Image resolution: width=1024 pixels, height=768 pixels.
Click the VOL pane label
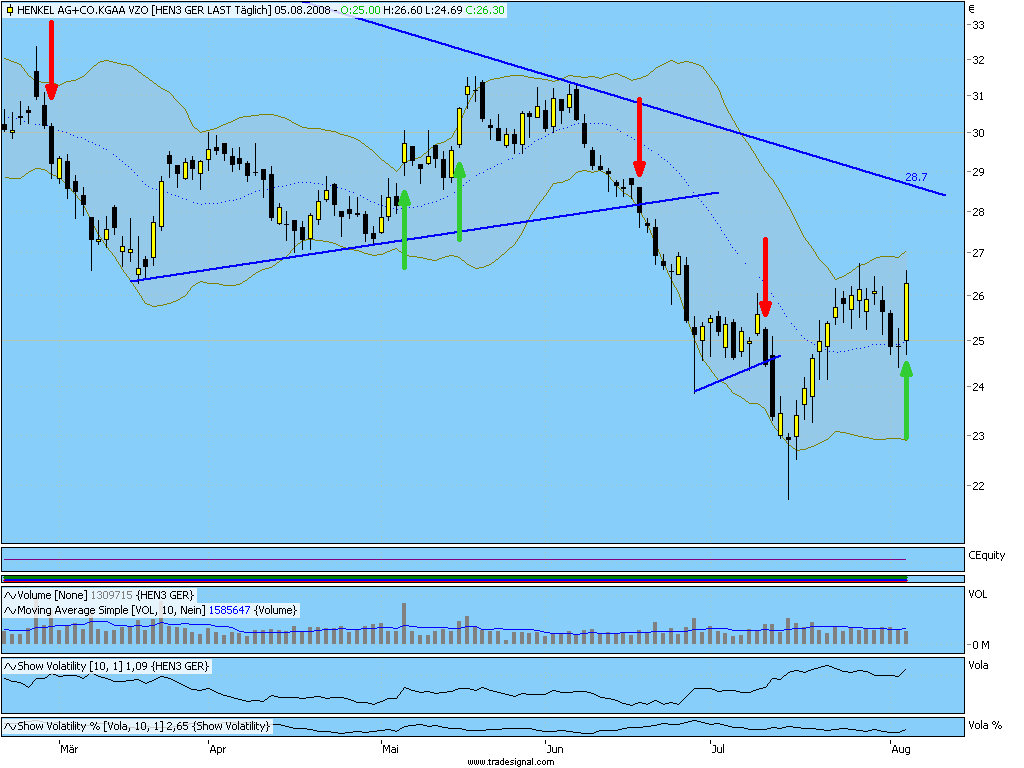[978, 594]
